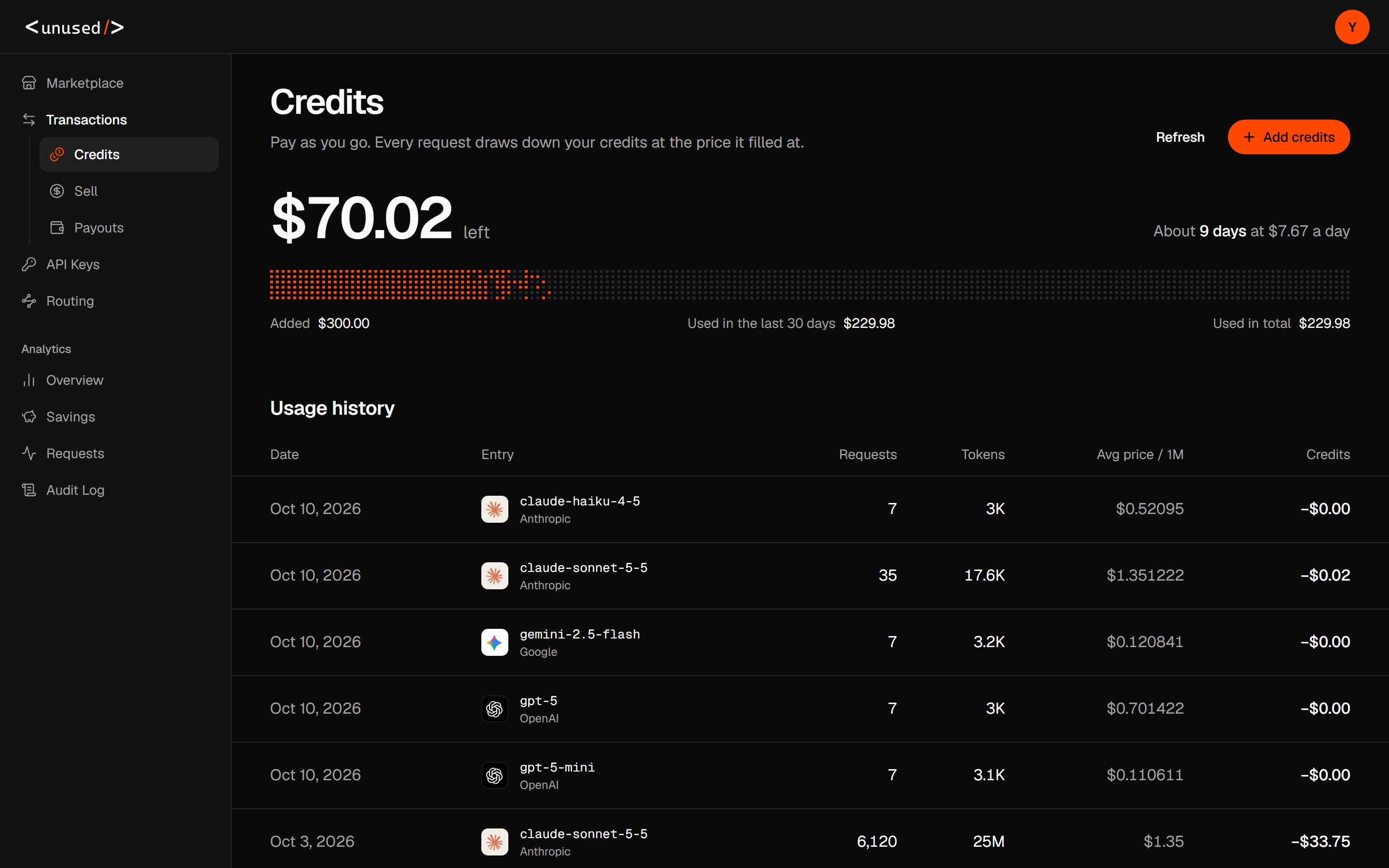The height and width of the screenshot is (868, 1389).
Task: Click the Payouts wallet icon
Action: (x=57, y=228)
